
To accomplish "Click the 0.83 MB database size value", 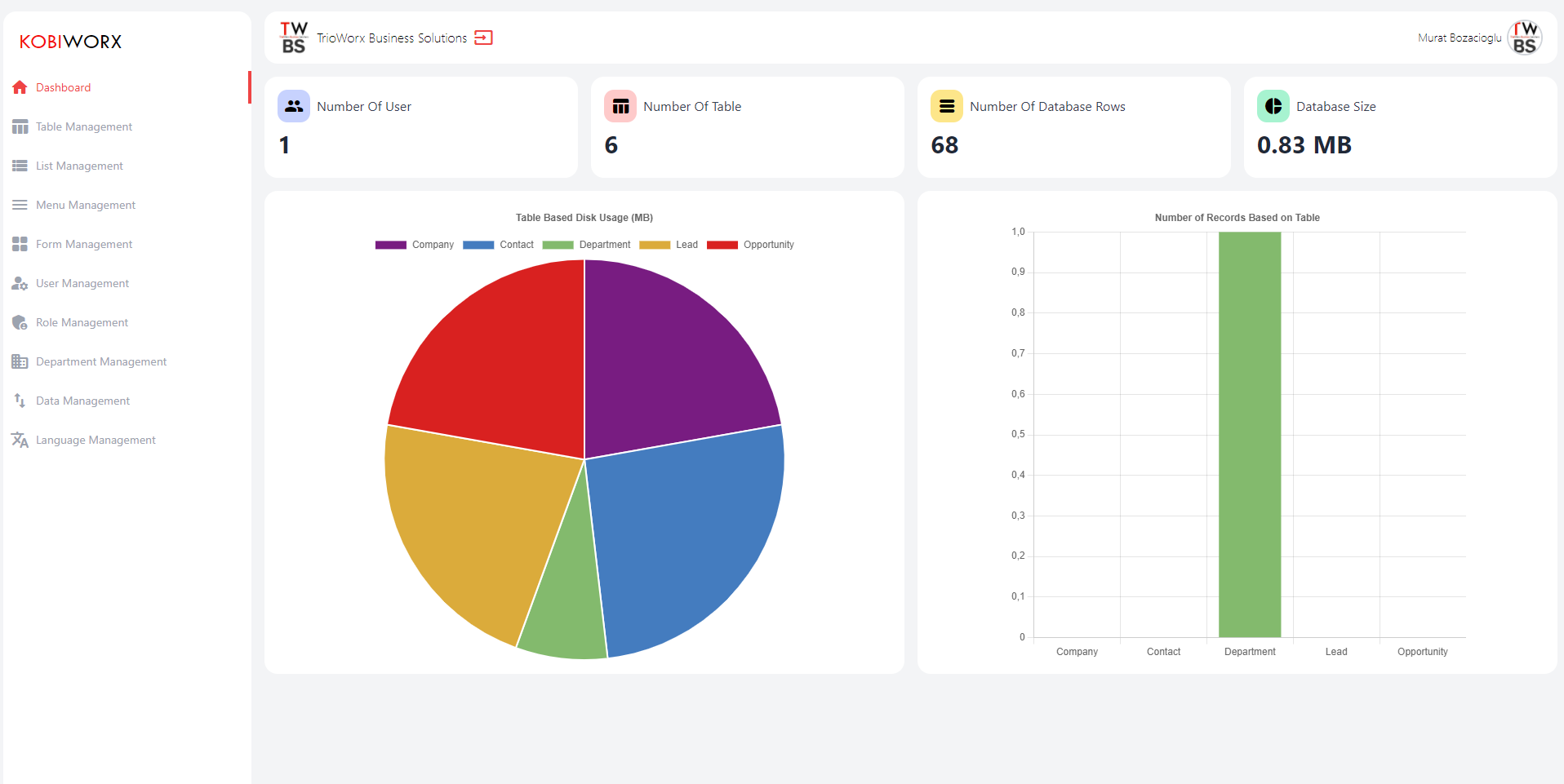I will 1304,145.
